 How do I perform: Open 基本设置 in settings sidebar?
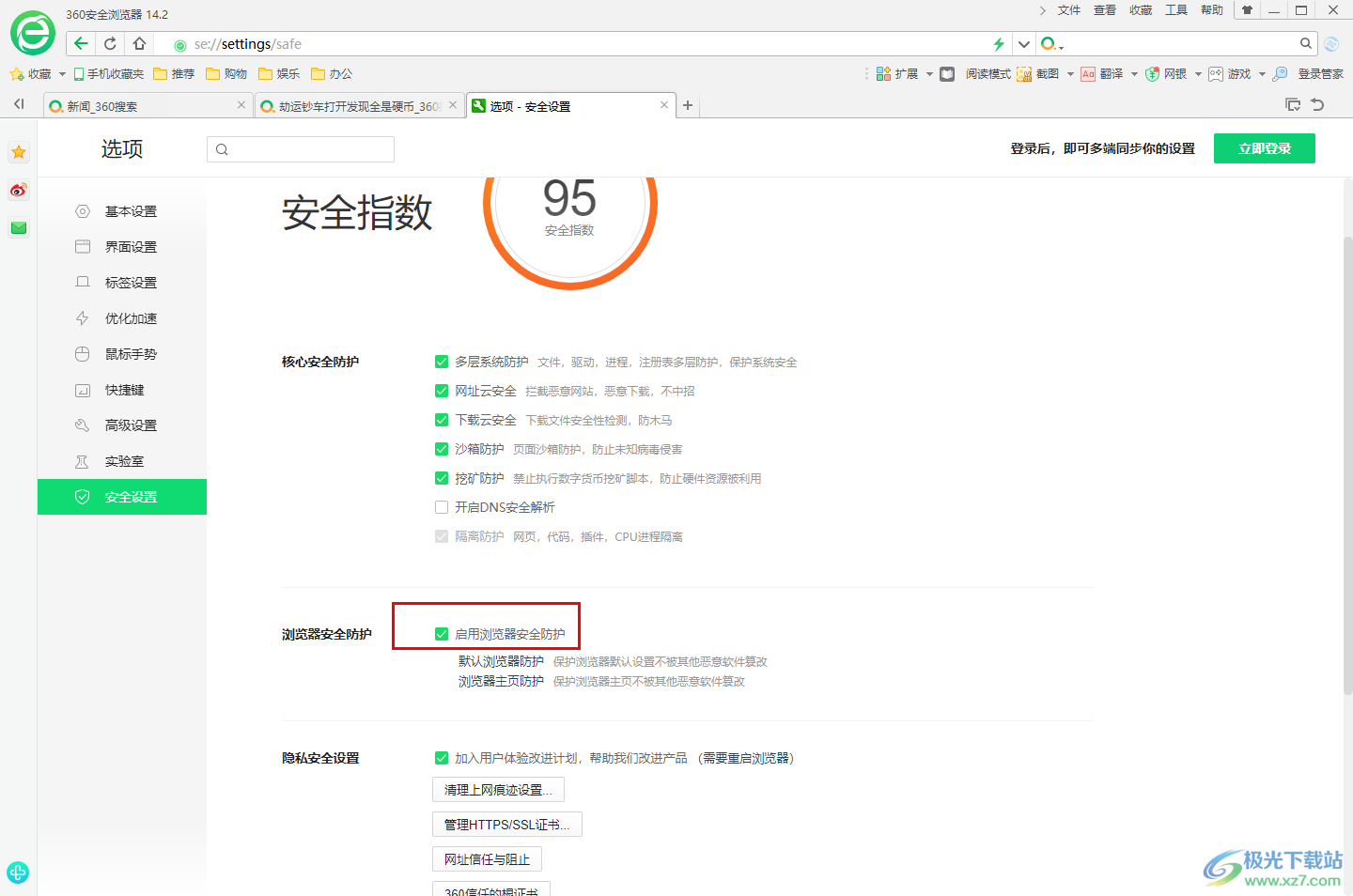point(122,211)
